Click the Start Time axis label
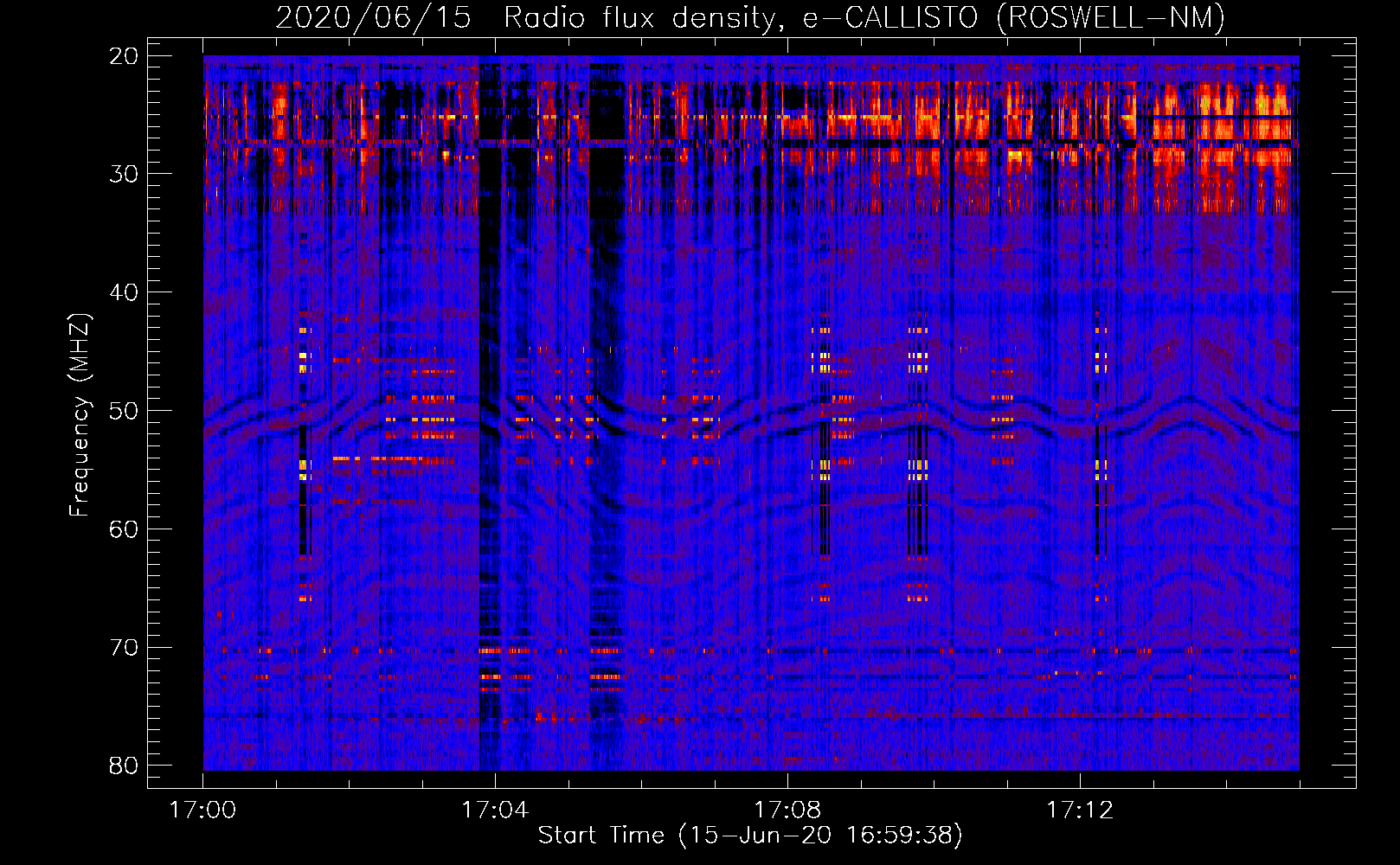Image resolution: width=1400 pixels, height=865 pixels. (x=750, y=835)
